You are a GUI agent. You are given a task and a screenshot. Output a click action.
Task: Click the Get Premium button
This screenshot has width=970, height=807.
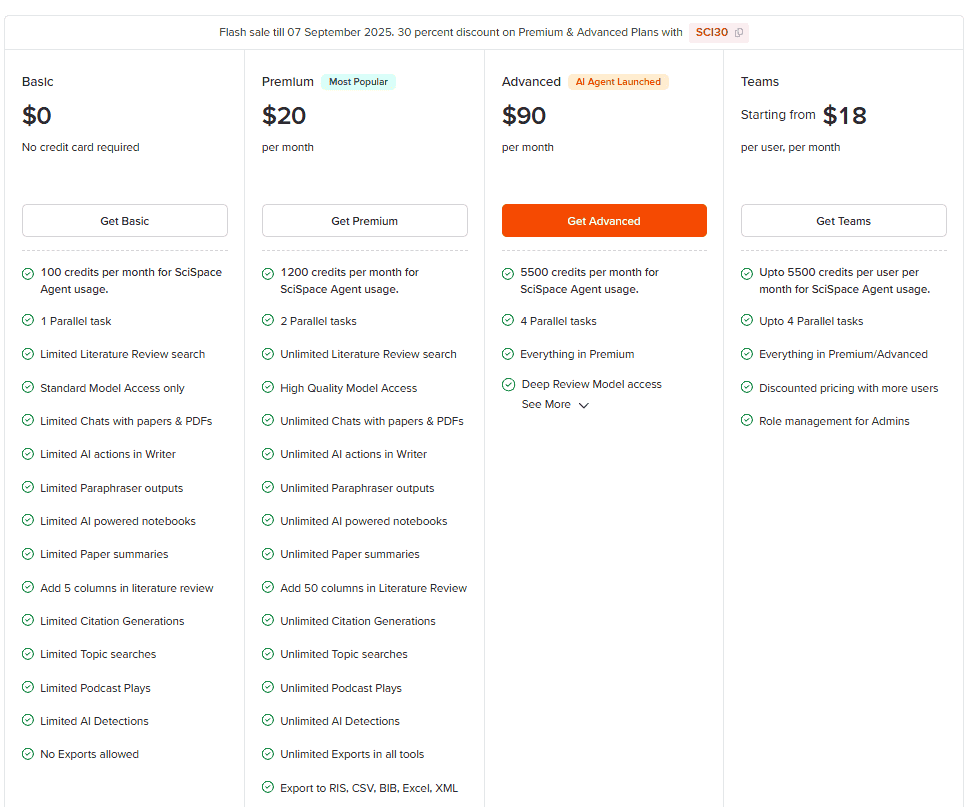(364, 221)
